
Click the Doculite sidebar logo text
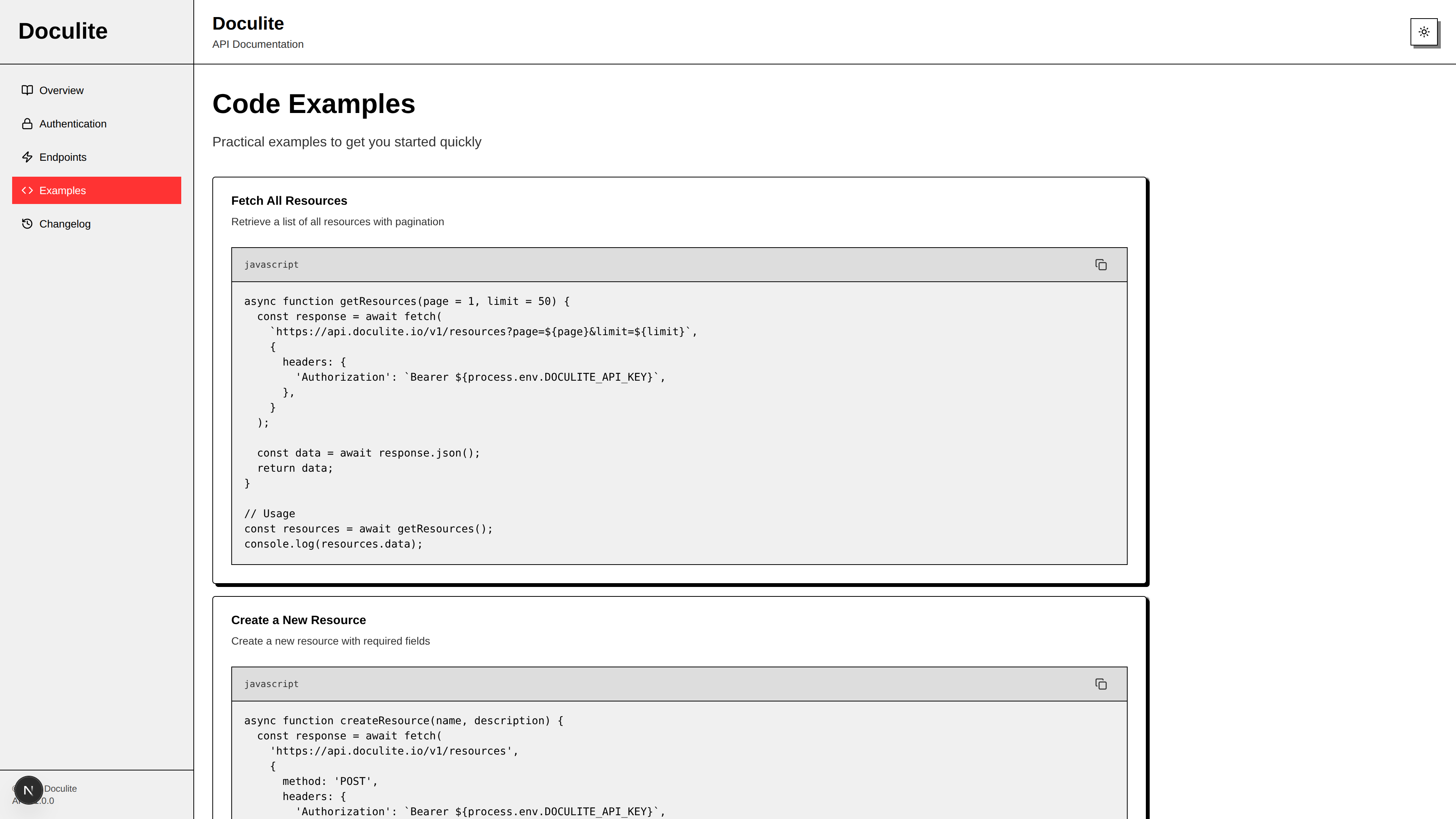pos(63,31)
